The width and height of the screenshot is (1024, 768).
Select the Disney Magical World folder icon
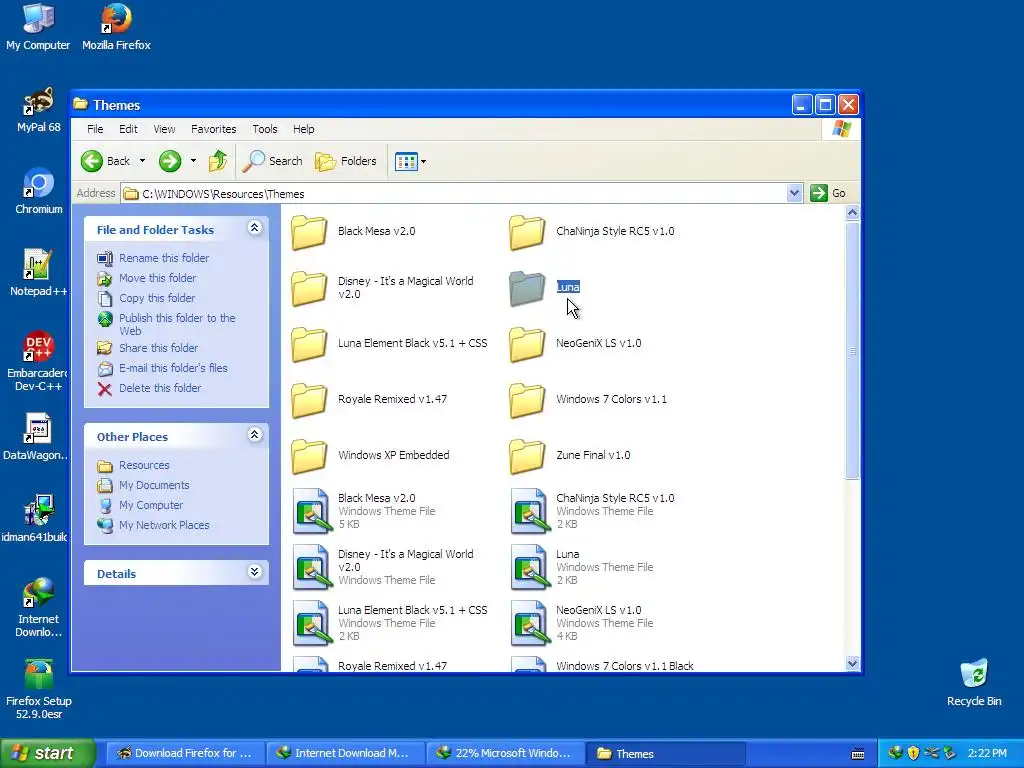coord(309,288)
